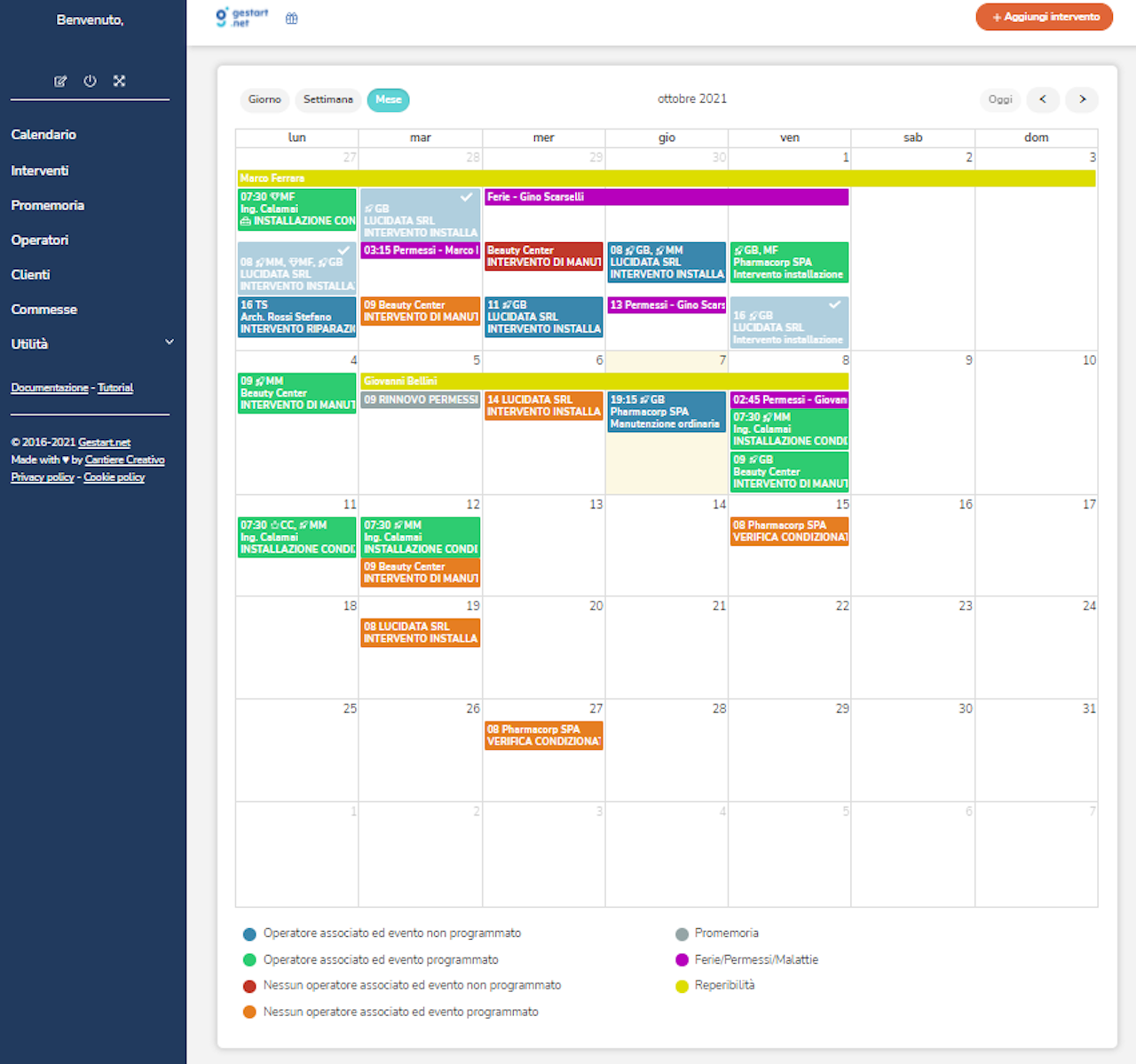1136x1064 pixels.
Task: Click the power logout icon in the sidebar
Action: (x=90, y=81)
